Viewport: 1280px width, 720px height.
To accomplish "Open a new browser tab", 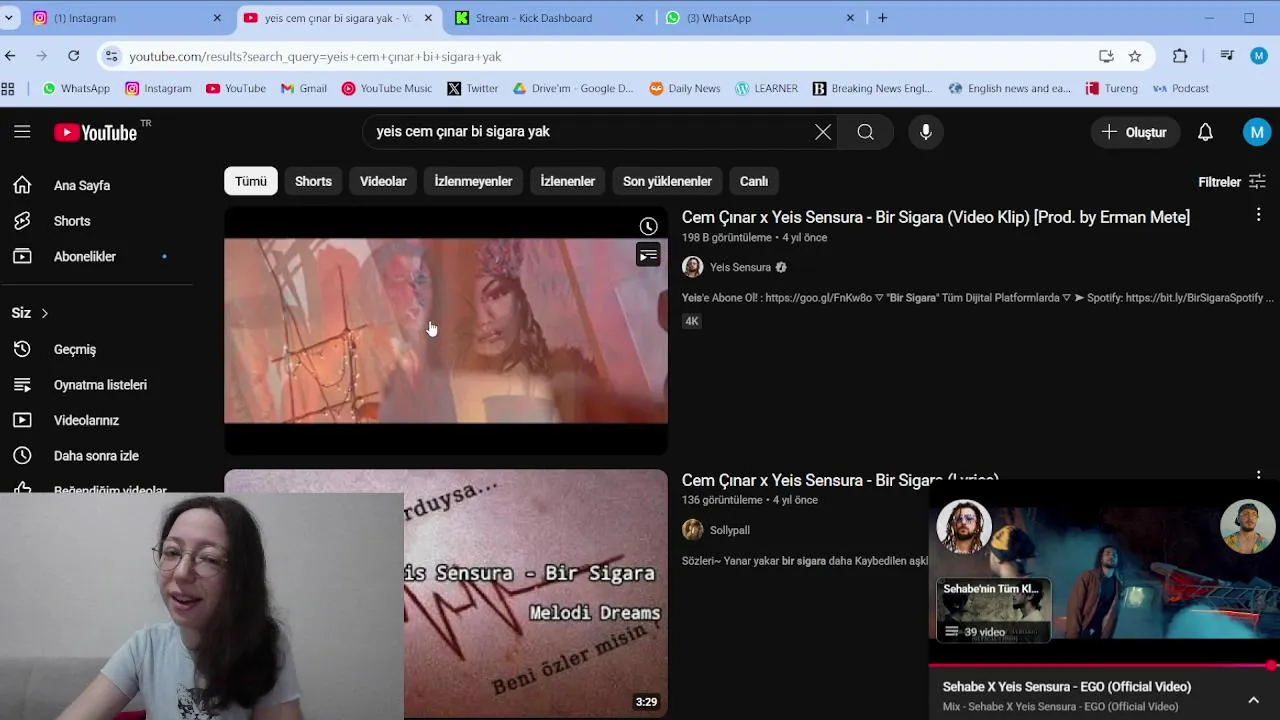I will tap(882, 18).
